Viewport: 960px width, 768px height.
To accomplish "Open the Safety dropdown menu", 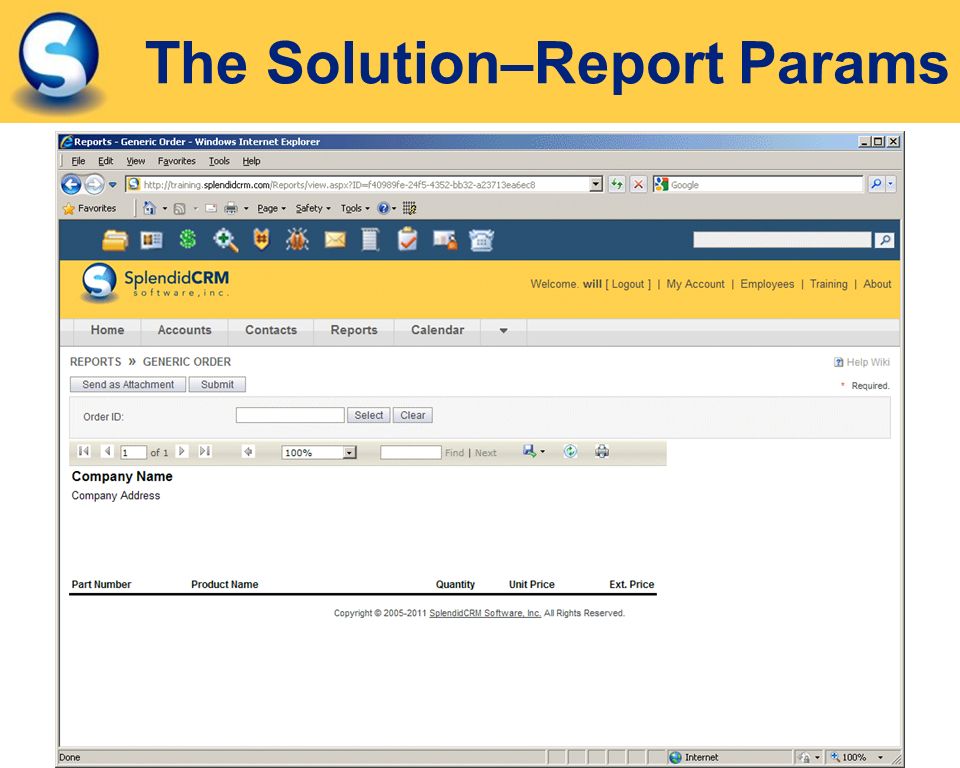I will (313, 208).
